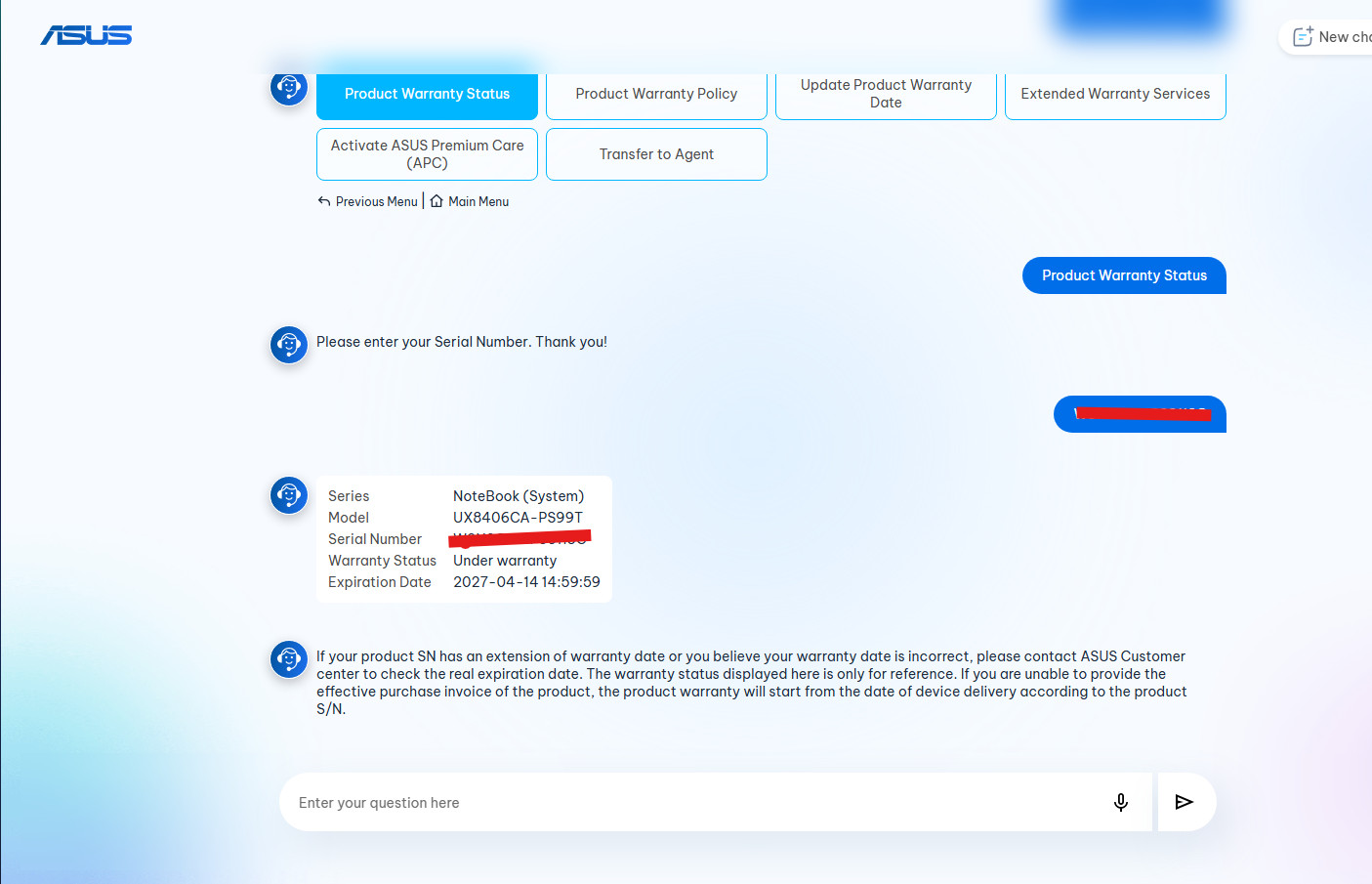Click the 'Under warranty' status text
Screen dimensions: 1372x884
click(505, 561)
